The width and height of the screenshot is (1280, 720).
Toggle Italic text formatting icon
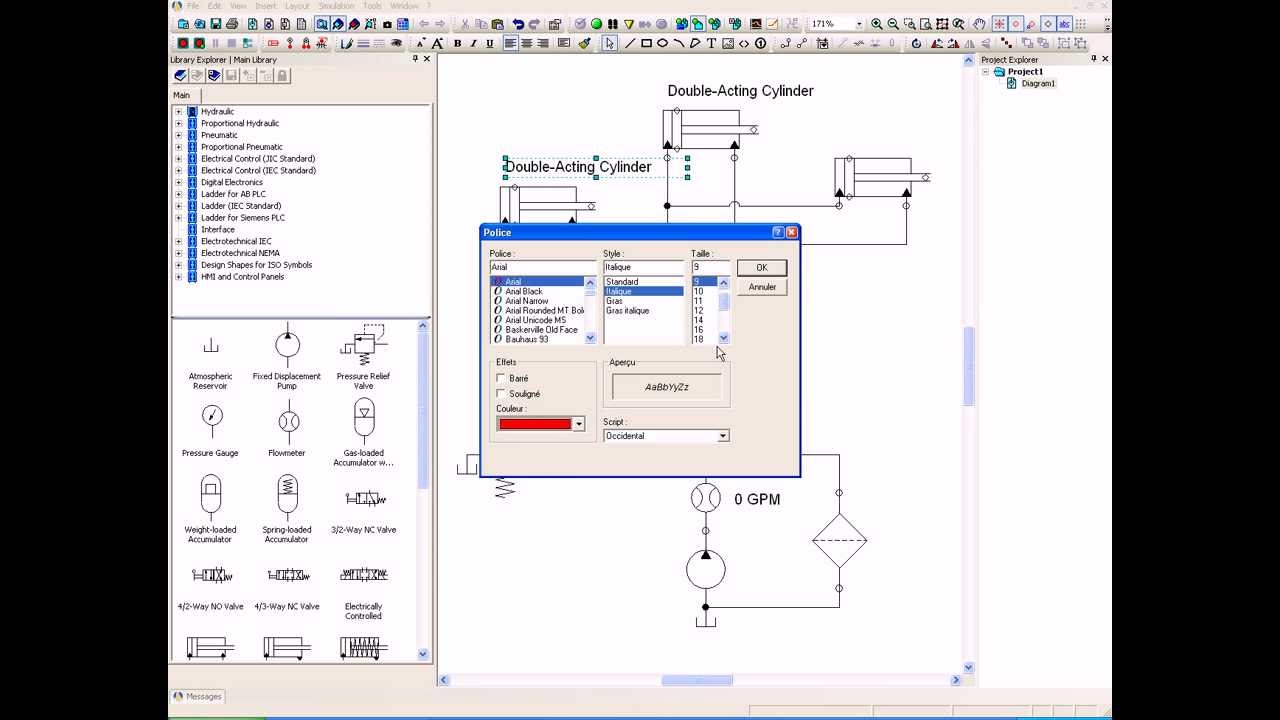point(473,44)
